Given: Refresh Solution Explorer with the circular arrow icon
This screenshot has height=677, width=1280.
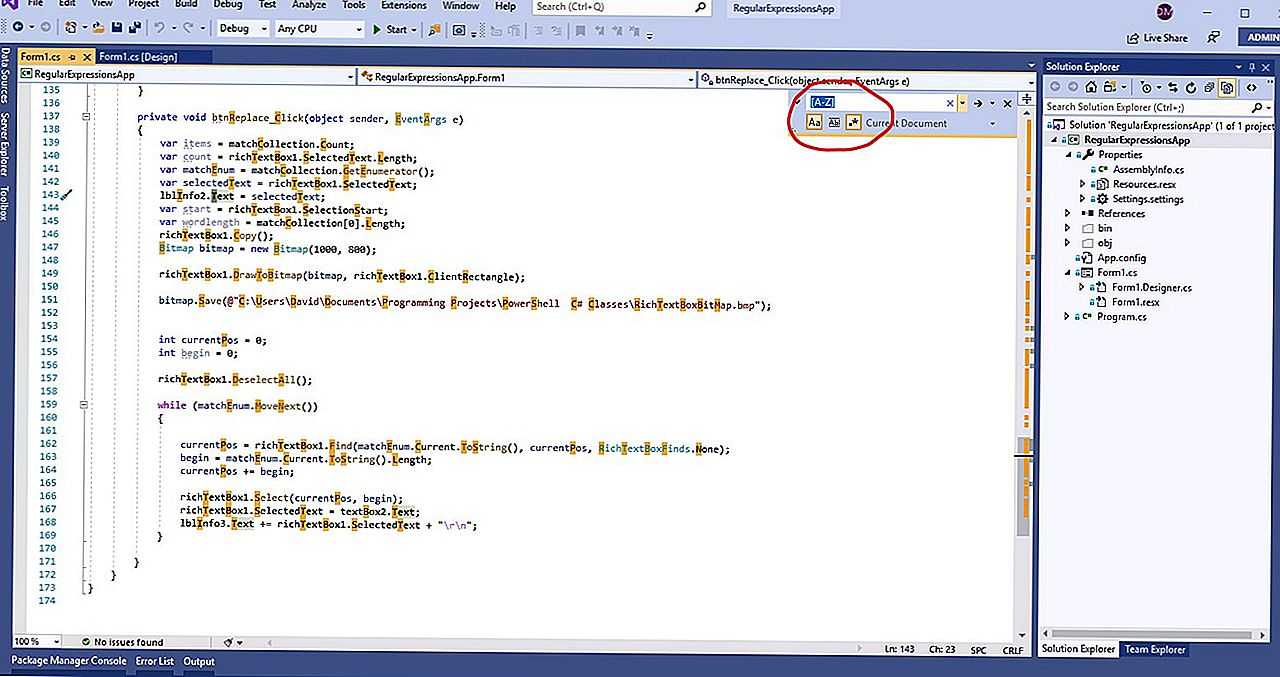Looking at the screenshot, I should [1191, 88].
